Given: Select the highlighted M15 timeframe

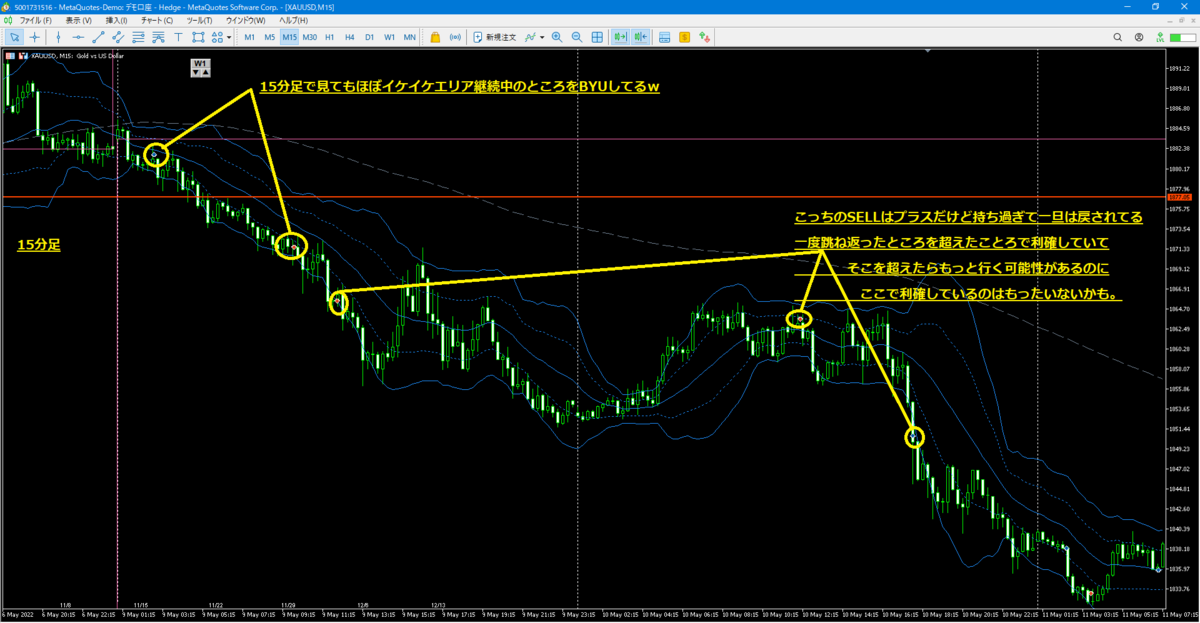Looking at the screenshot, I should coord(289,37).
